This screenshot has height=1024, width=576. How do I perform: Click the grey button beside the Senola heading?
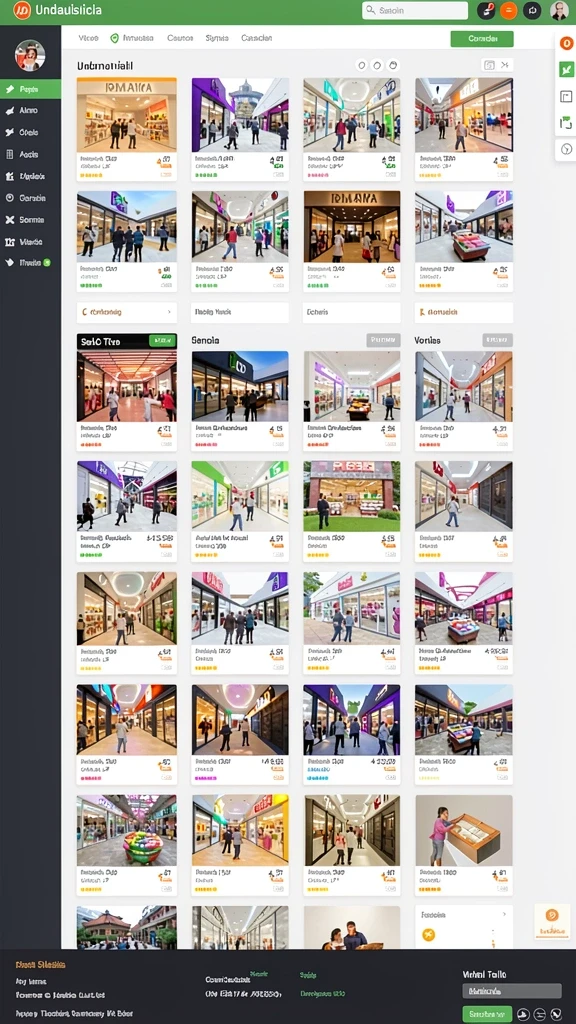point(383,340)
